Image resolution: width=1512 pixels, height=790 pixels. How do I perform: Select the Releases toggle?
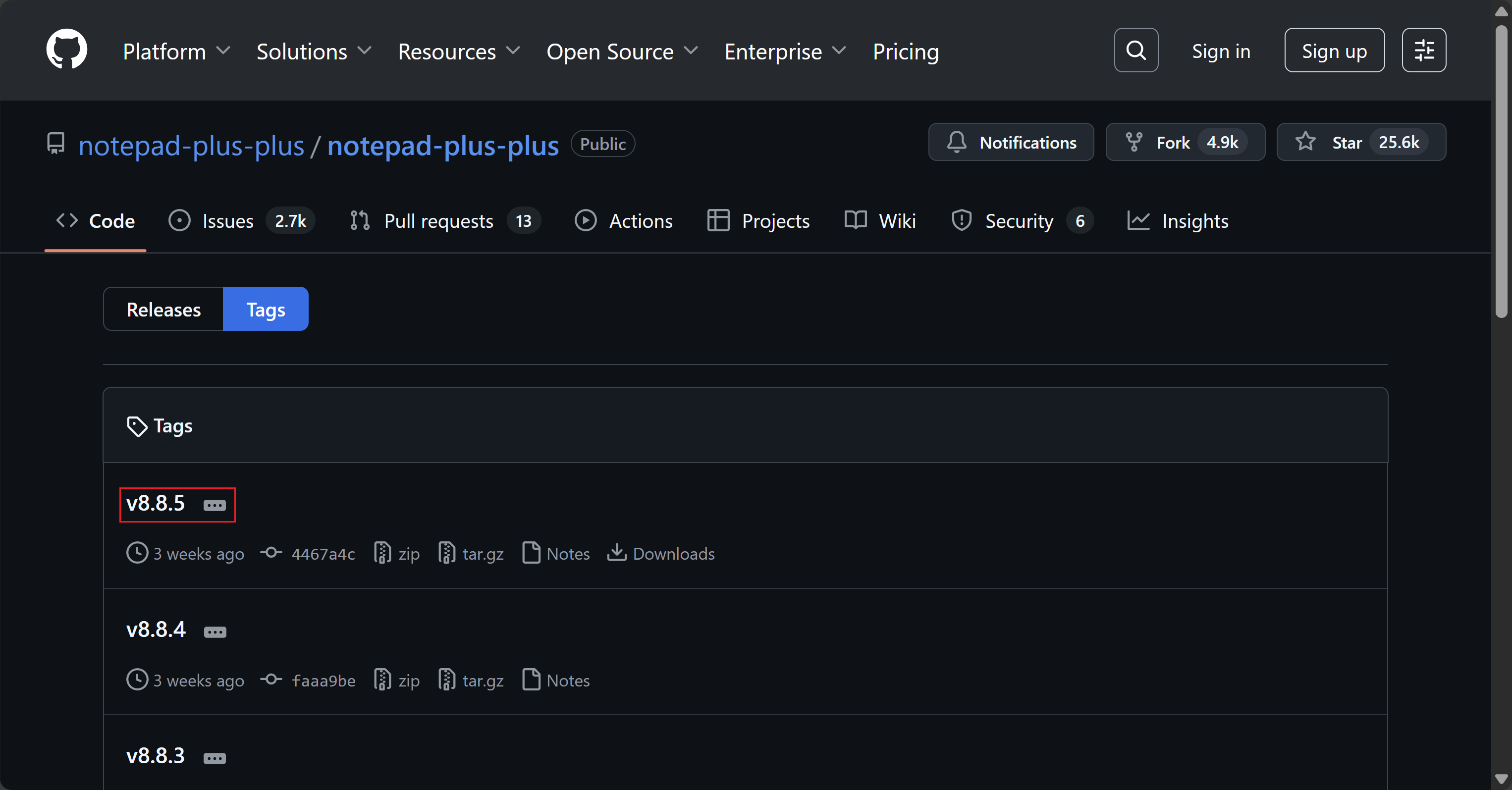(x=163, y=309)
